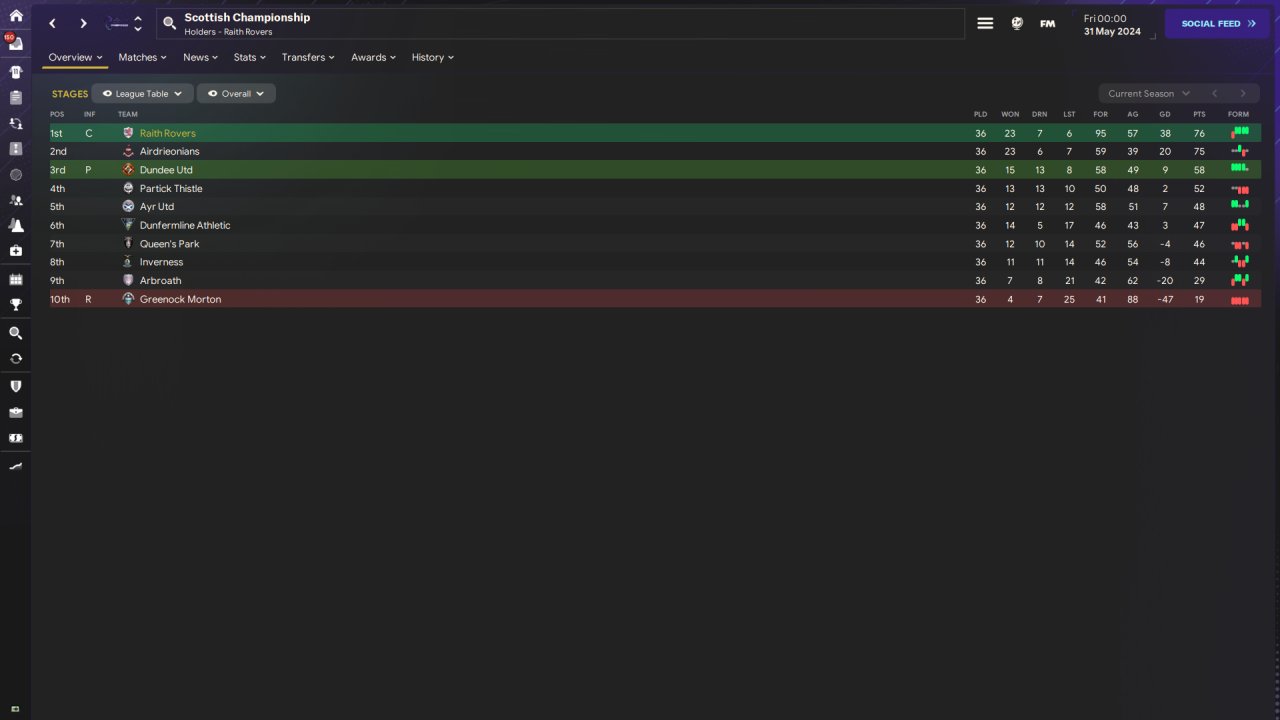
Task: Open the hamburger menu icon
Action: click(x=985, y=23)
